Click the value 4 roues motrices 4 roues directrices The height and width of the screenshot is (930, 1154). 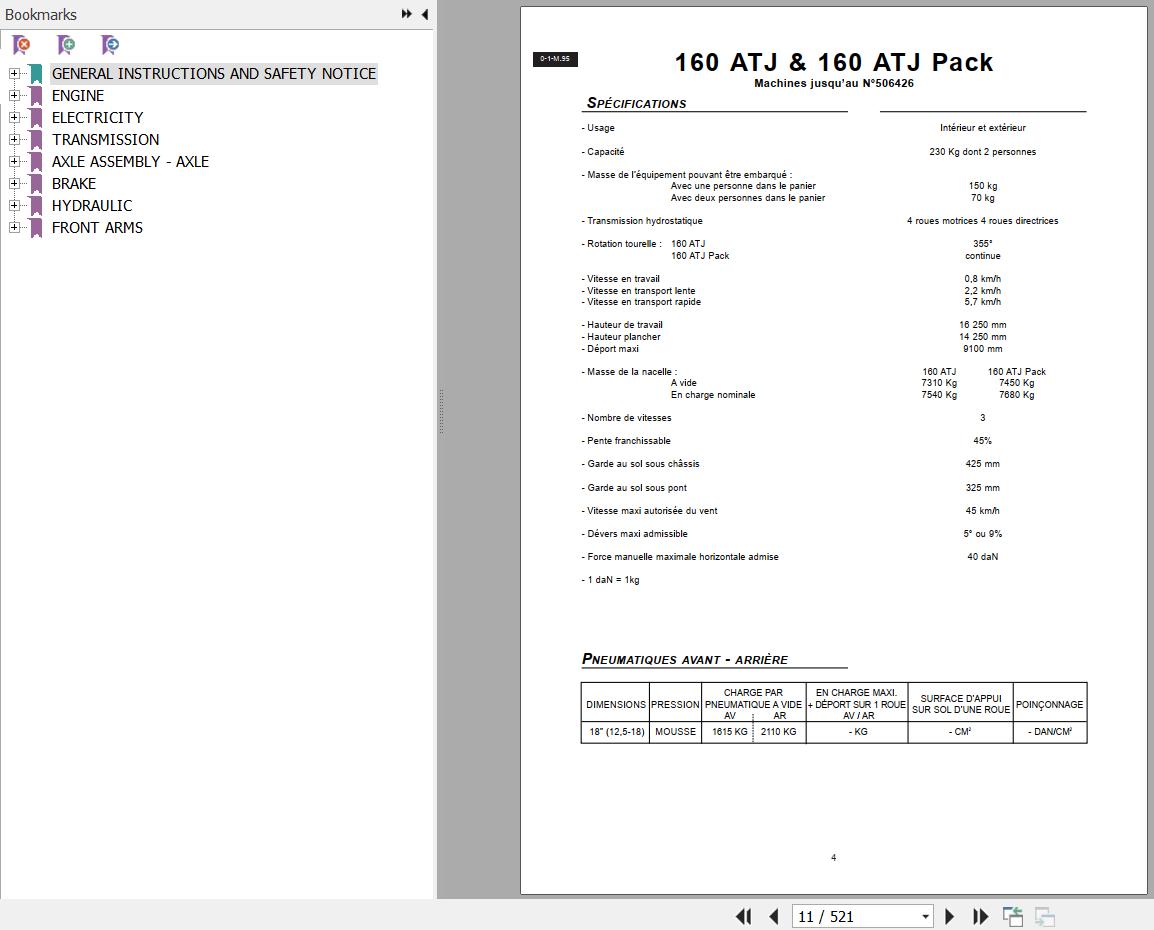pos(983,221)
